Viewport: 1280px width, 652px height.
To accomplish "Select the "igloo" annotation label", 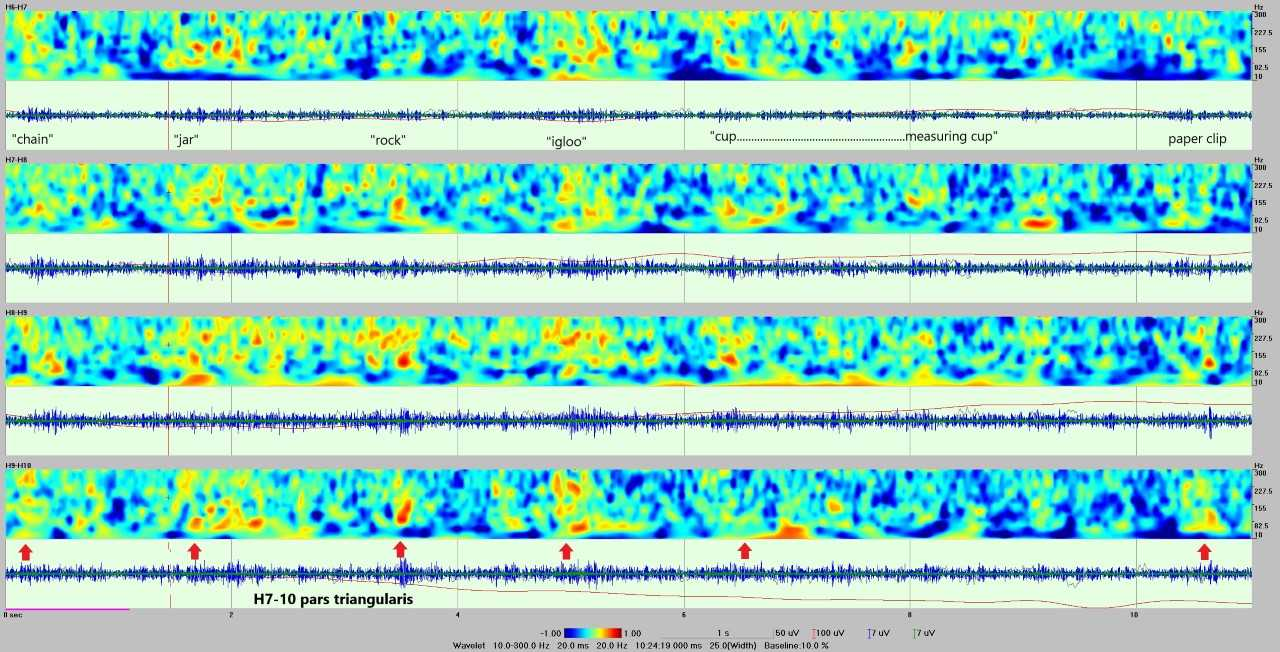I will pyautogui.click(x=566, y=141).
